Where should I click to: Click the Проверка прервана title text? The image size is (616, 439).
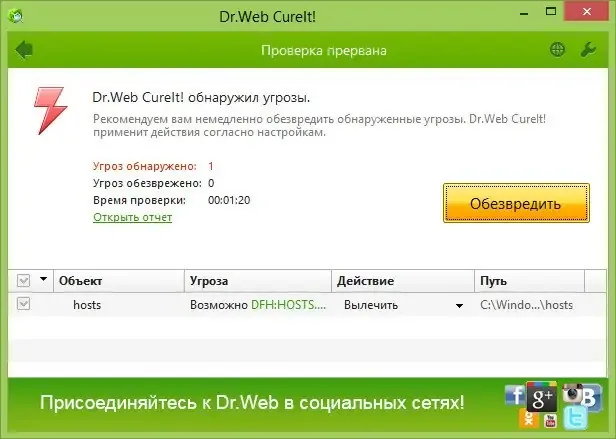pos(324,50)
